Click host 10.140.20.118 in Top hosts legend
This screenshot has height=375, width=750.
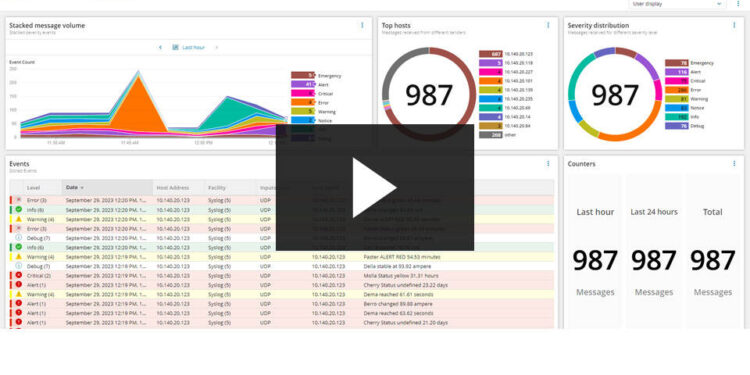click(519, 63)
